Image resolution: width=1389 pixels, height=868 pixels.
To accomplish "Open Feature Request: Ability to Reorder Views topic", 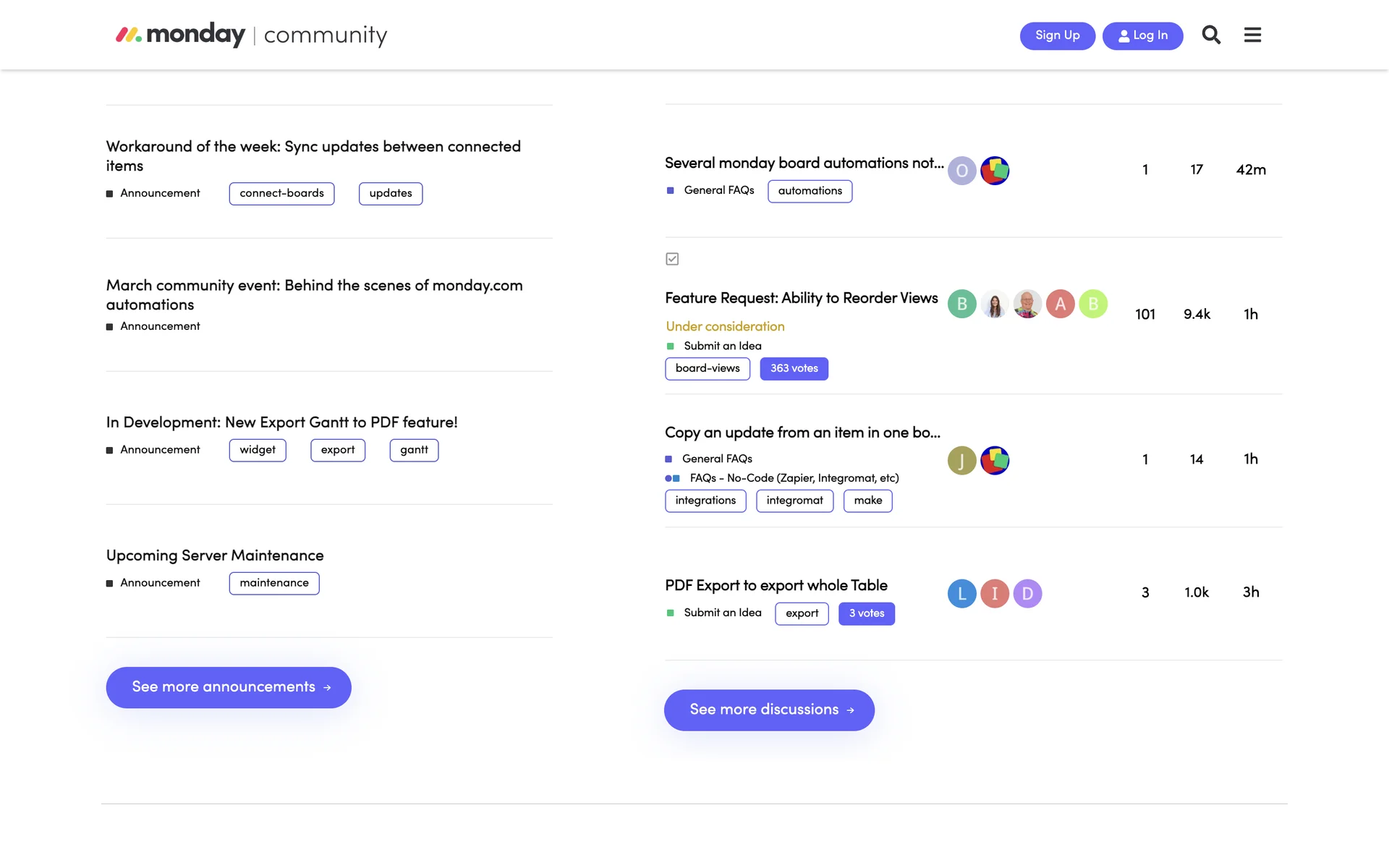I will pos(801,298).
